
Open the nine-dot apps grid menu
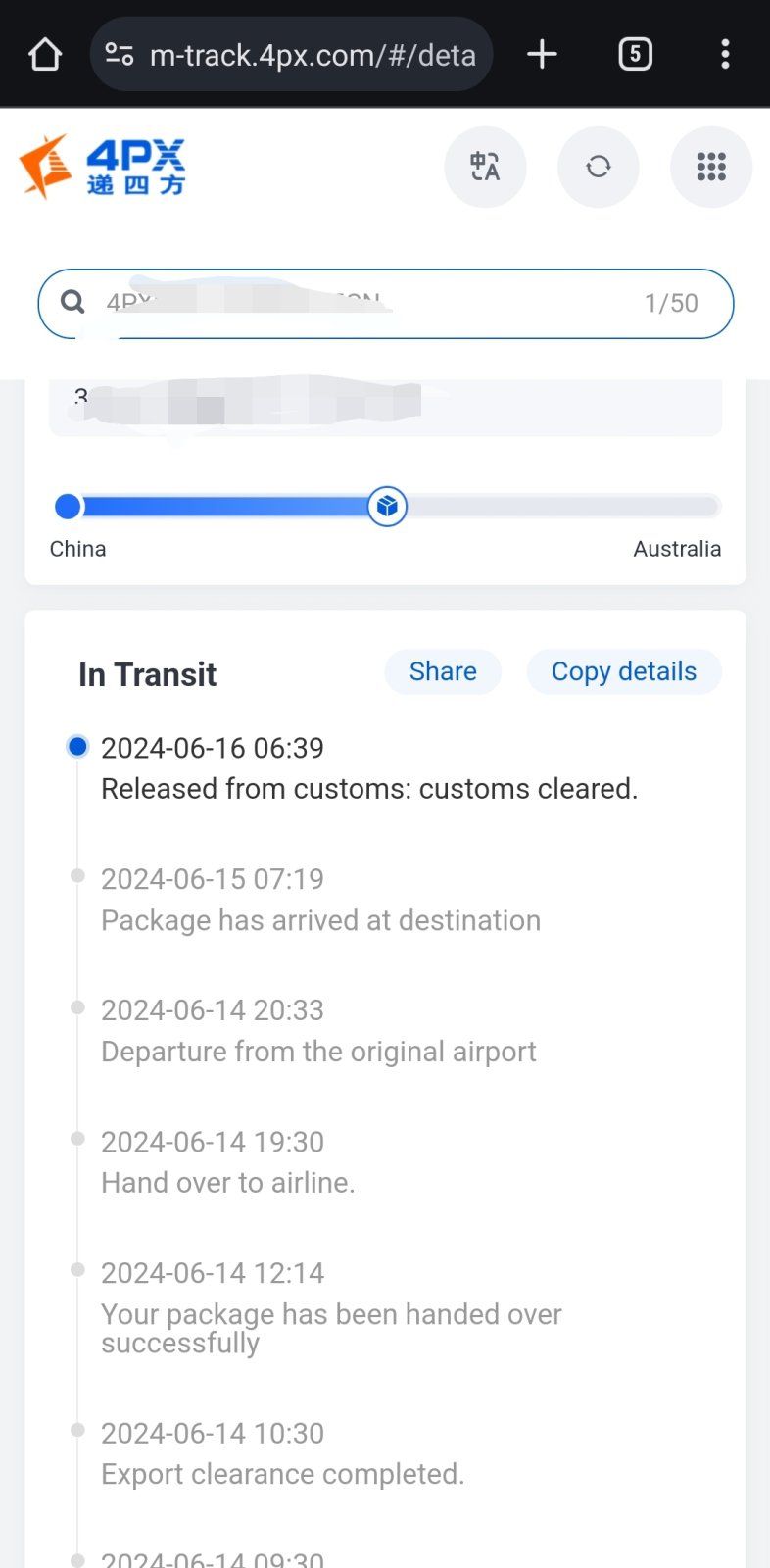[711, 167]
